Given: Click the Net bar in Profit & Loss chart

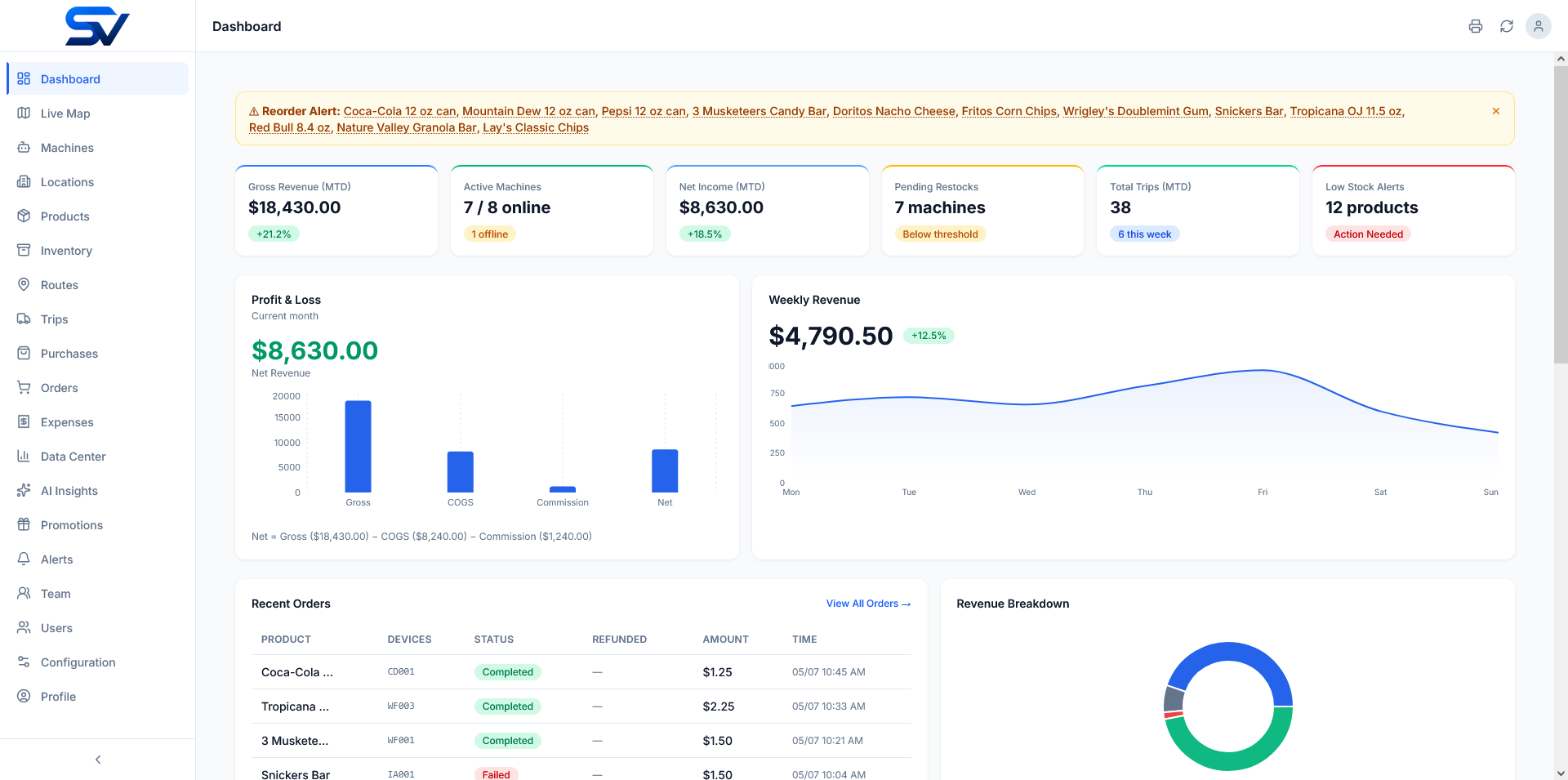Looking at the screenshot, I should [665, 470].
